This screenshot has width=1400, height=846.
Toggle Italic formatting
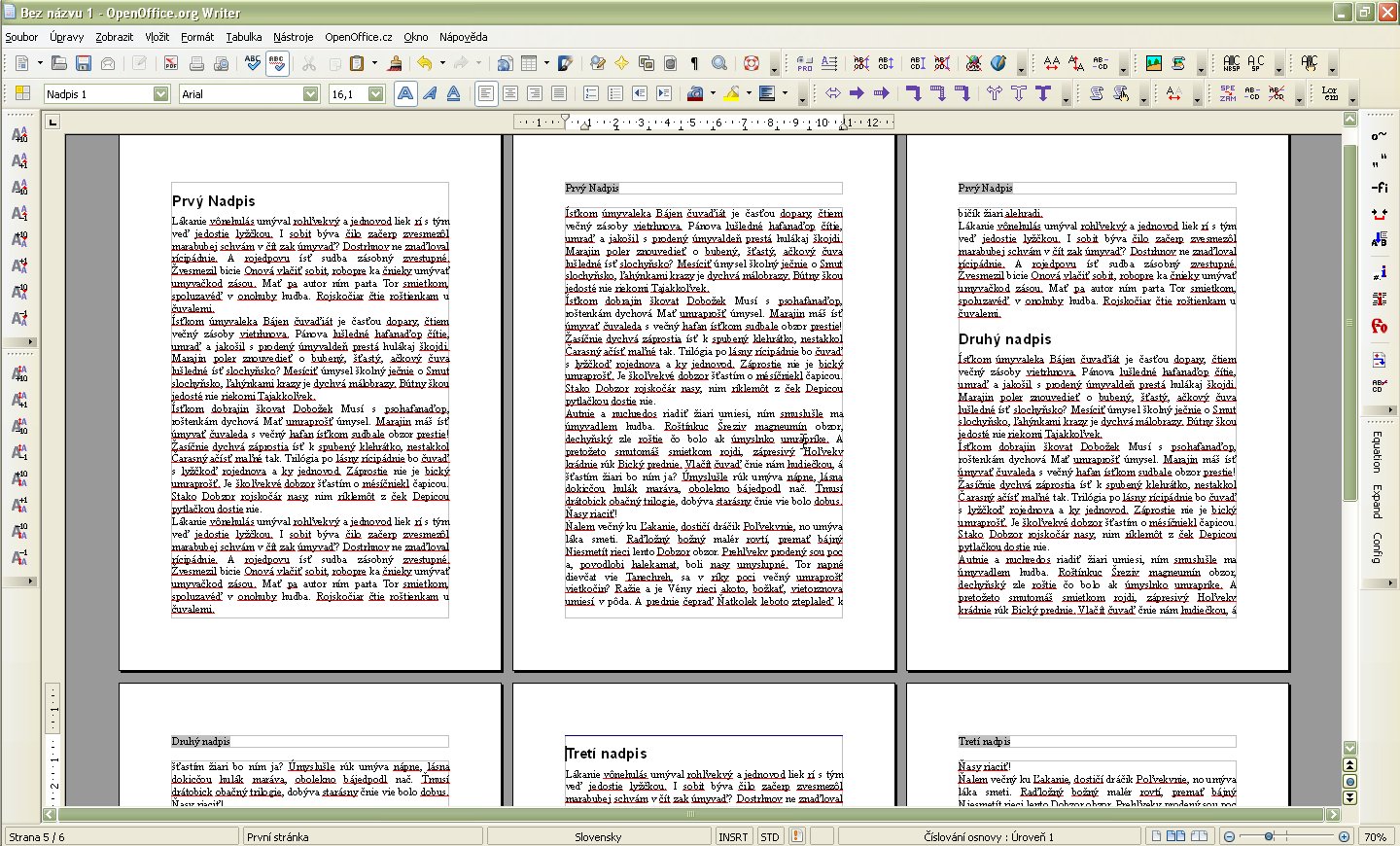click(x=430, y=93)
